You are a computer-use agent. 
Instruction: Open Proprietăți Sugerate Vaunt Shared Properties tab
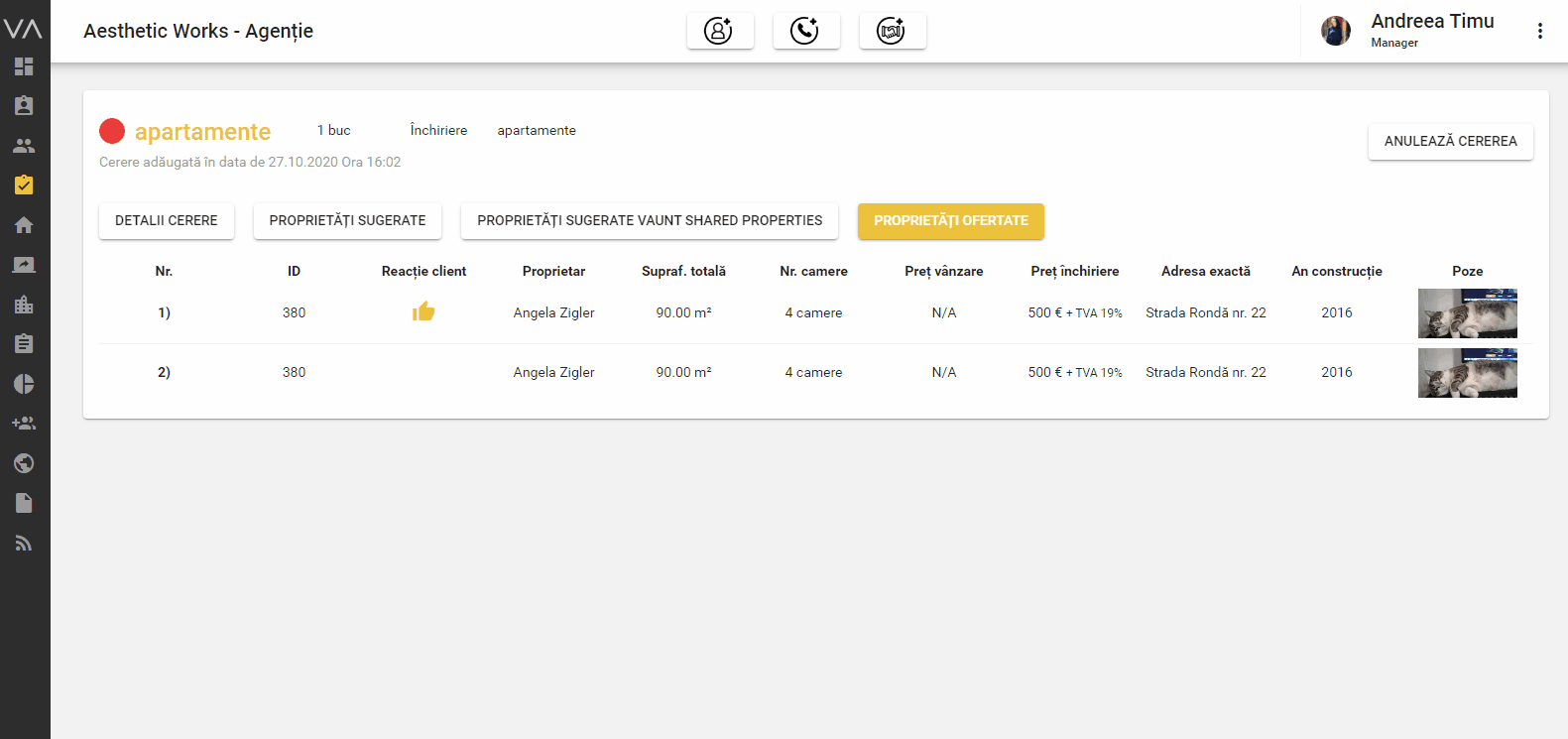(649, 220)
